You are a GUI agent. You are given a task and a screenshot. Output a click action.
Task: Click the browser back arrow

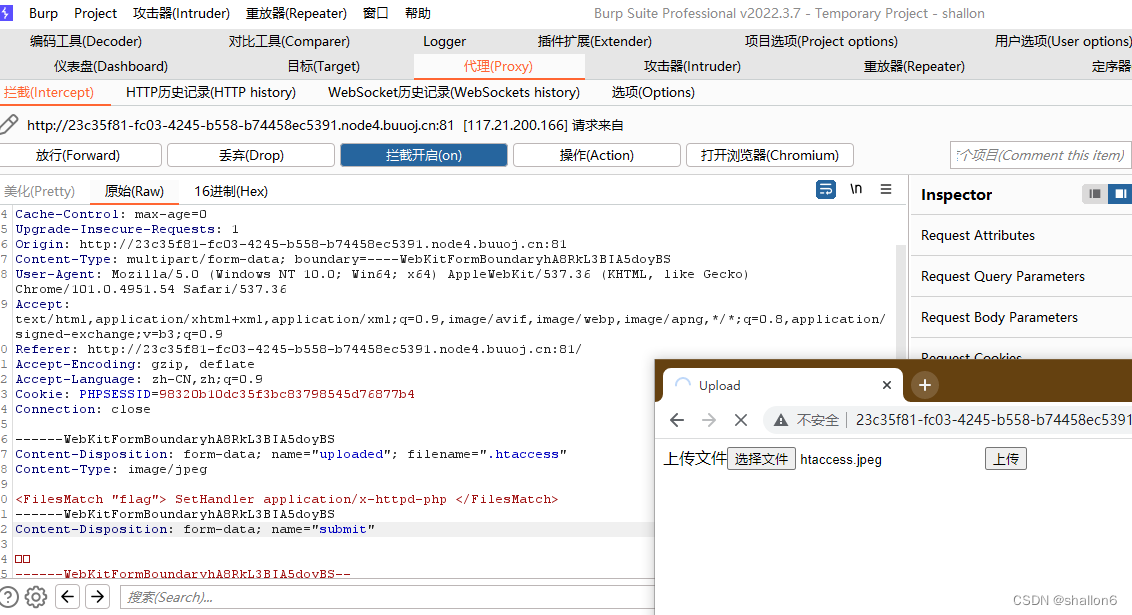(676, 420)
